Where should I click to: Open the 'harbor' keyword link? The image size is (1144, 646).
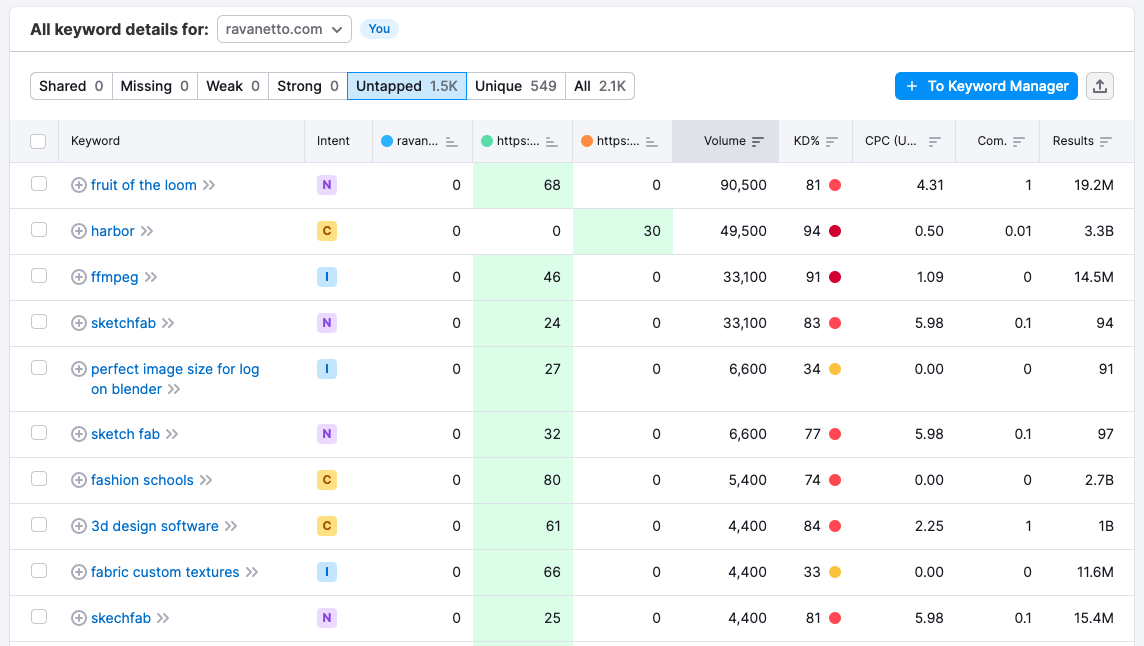113,231
